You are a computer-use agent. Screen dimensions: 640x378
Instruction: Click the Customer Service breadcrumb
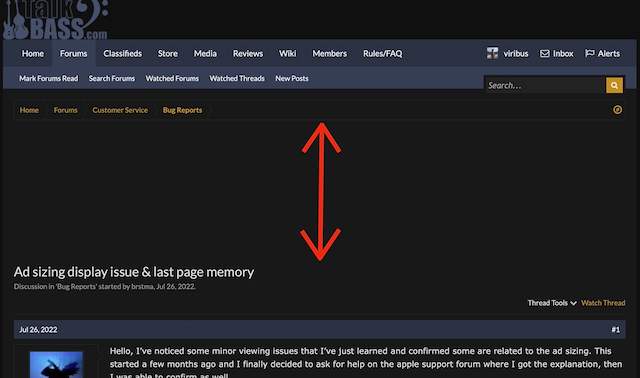point(120,110)
